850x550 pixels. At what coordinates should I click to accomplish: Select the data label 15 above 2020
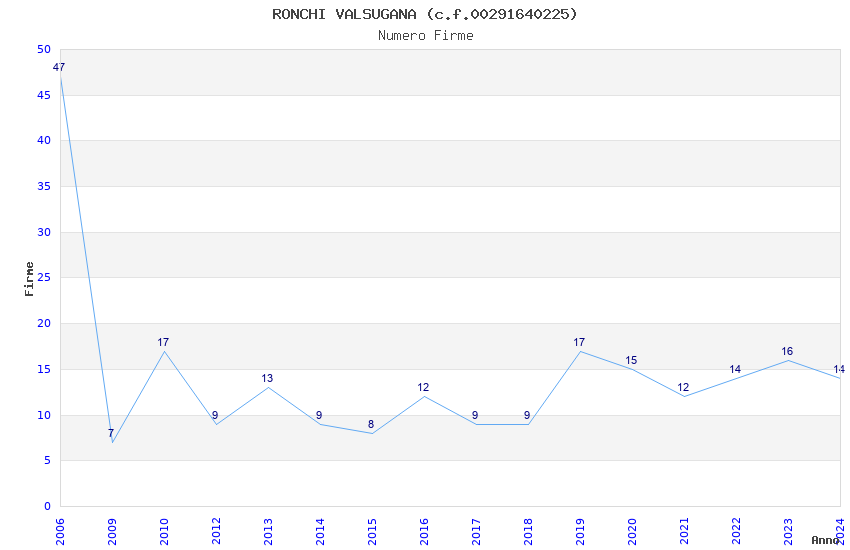(x=632, y=360)
